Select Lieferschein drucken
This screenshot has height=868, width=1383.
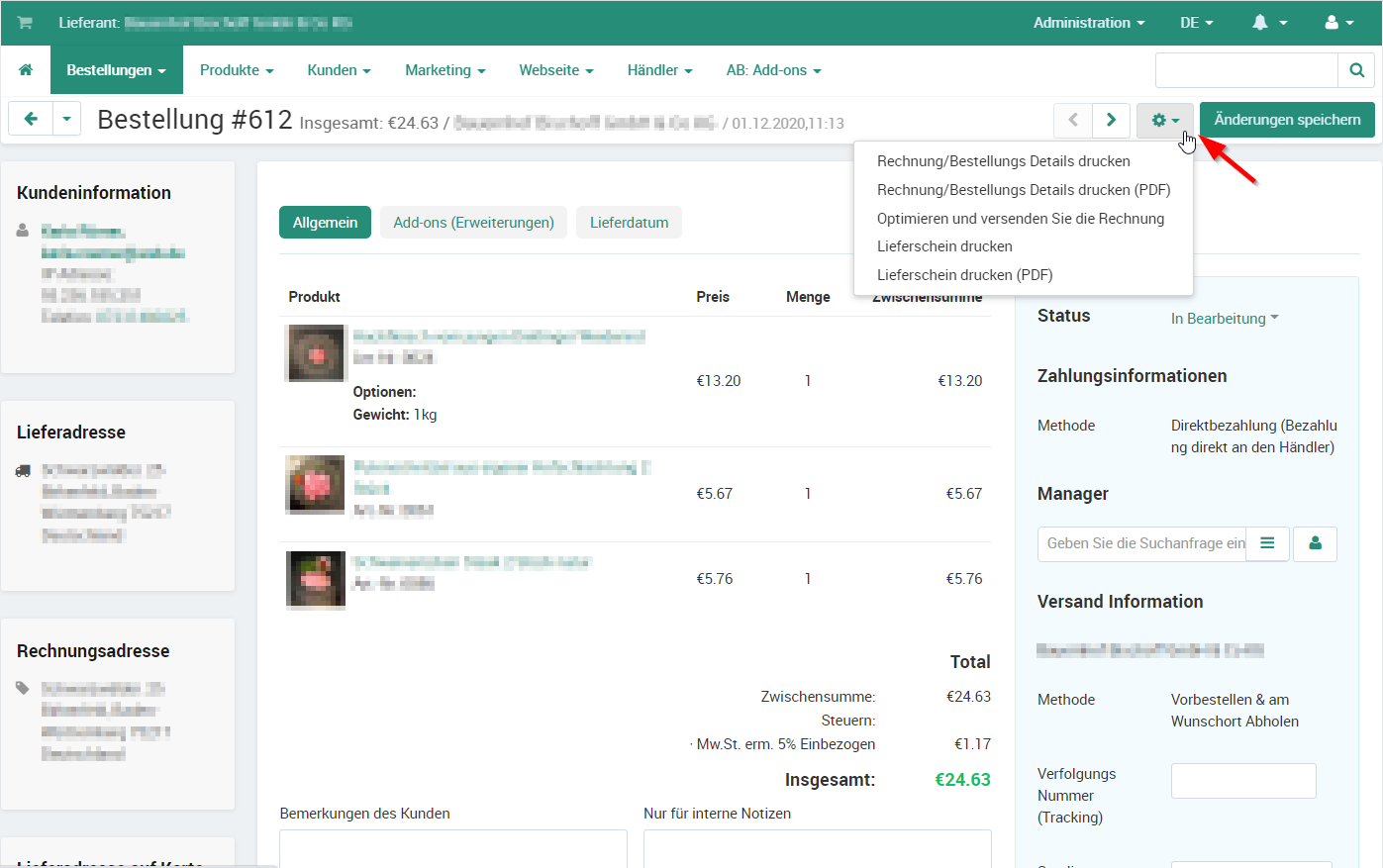(944, 246)
